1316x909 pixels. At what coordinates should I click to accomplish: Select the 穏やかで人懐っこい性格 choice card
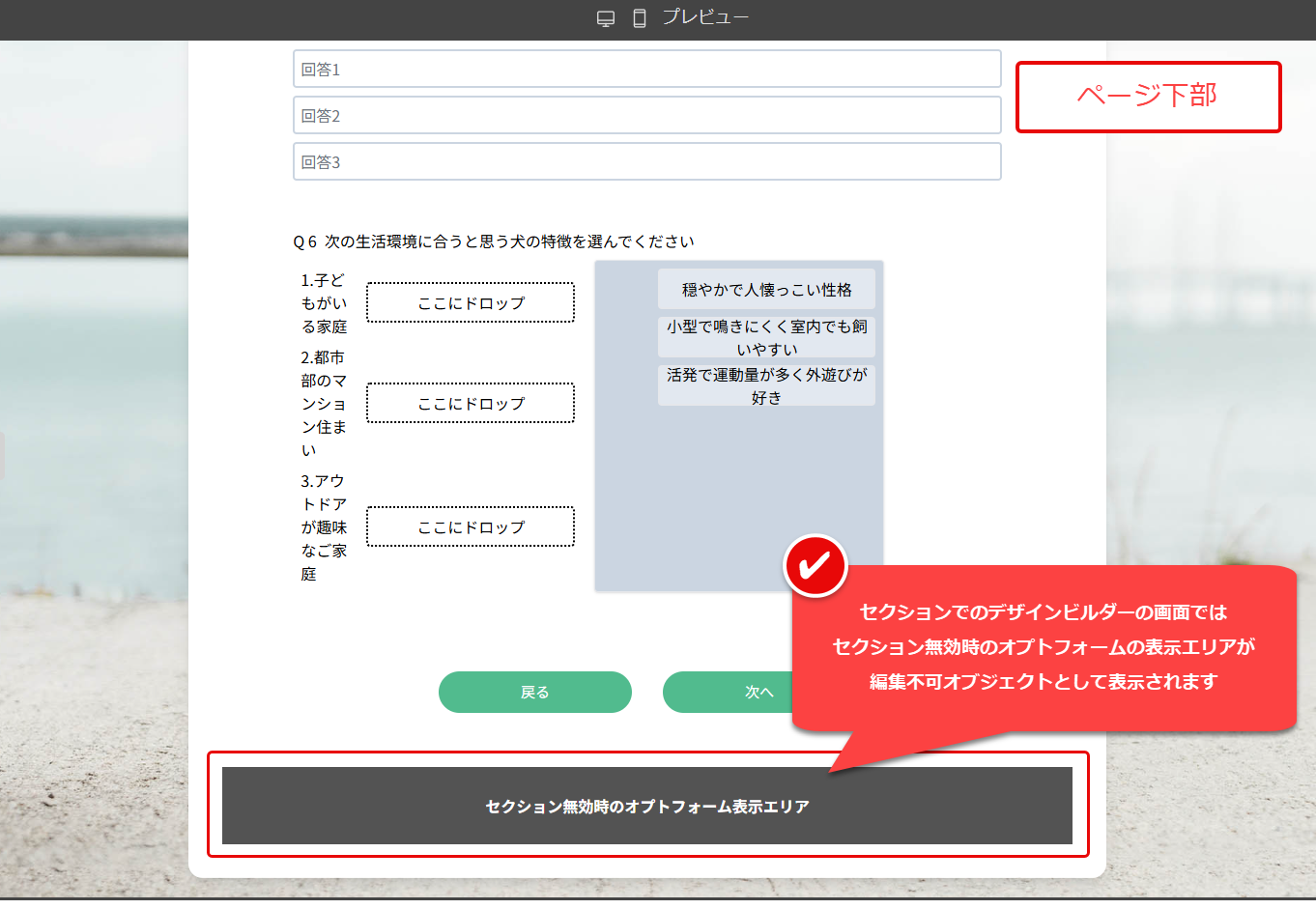(x=767, y=289)
